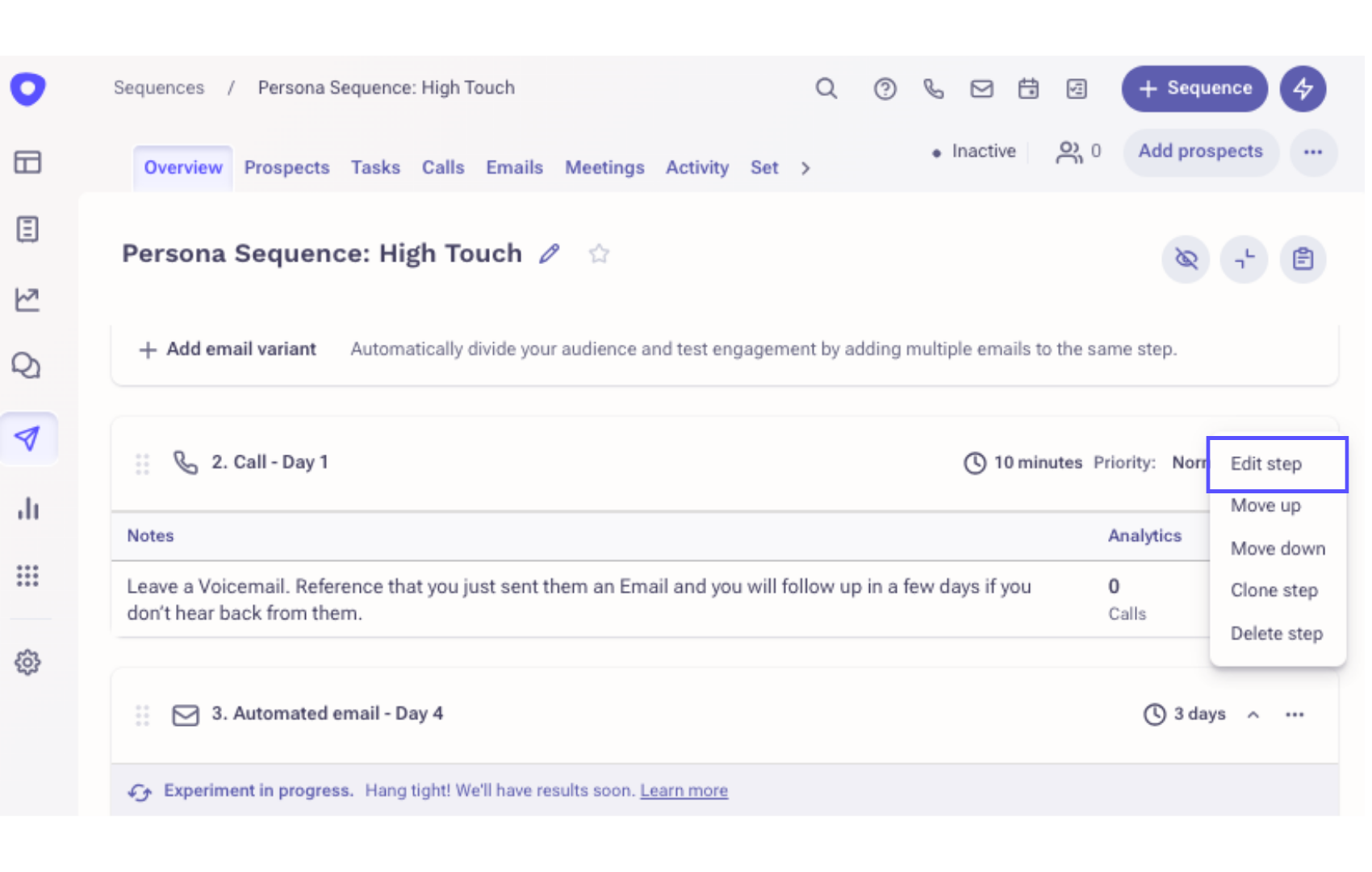Image resolution: width=1372 pixels, height=872 pixels.
Task: Expand more tabs with the right chevron
Action: pyautogui.click(x=805, y=168)
